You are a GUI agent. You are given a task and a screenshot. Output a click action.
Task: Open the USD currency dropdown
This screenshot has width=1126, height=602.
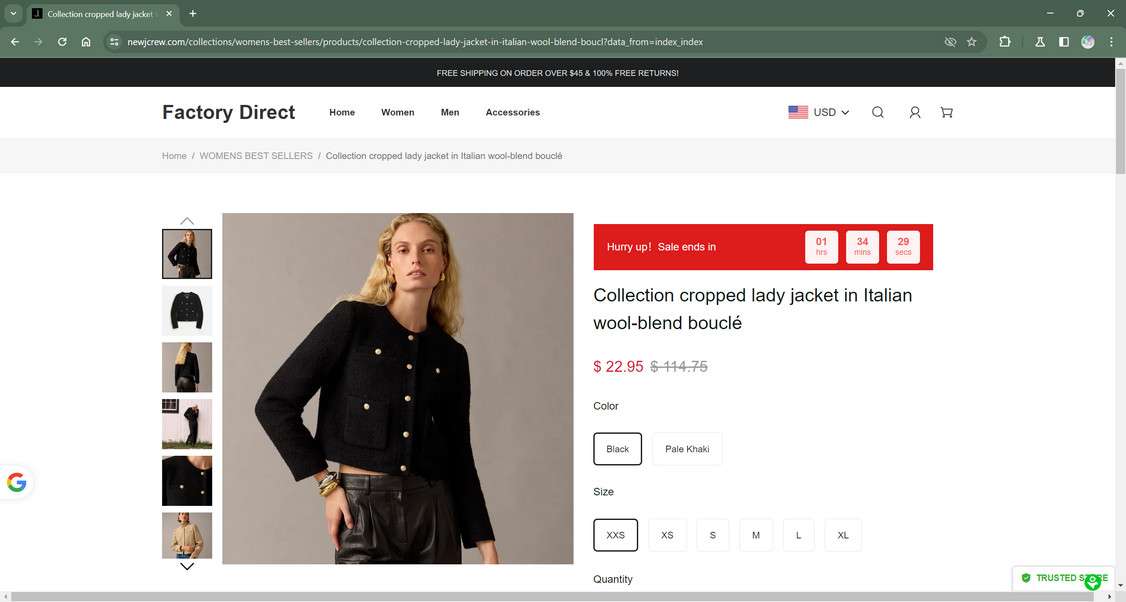(x=828, y=112)
